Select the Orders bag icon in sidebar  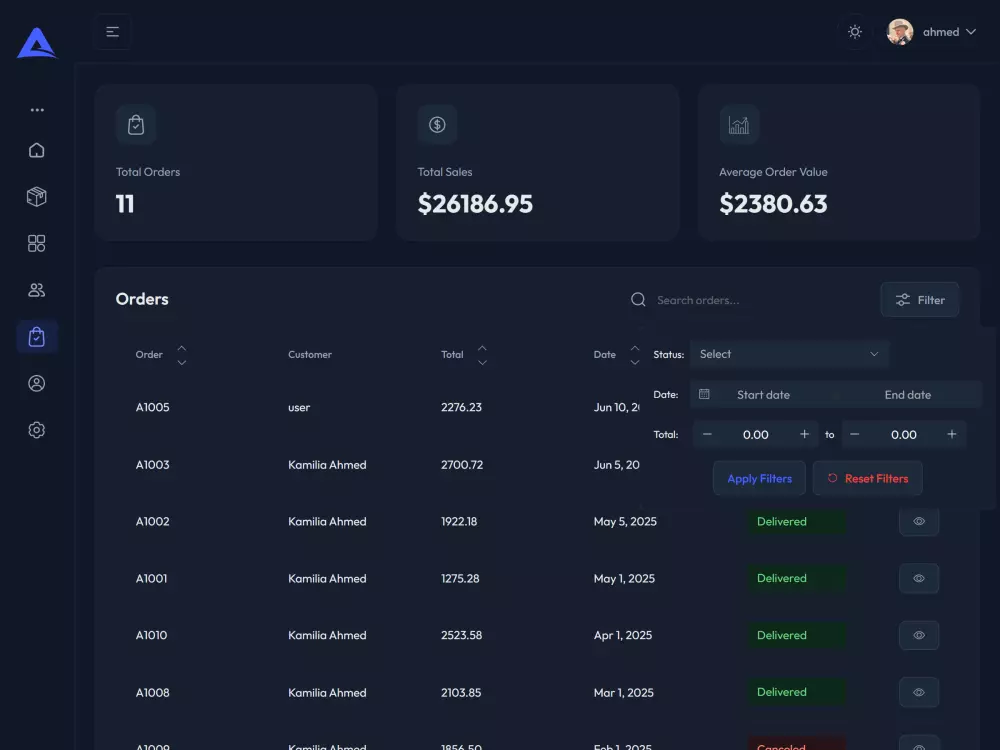point(37,337)
